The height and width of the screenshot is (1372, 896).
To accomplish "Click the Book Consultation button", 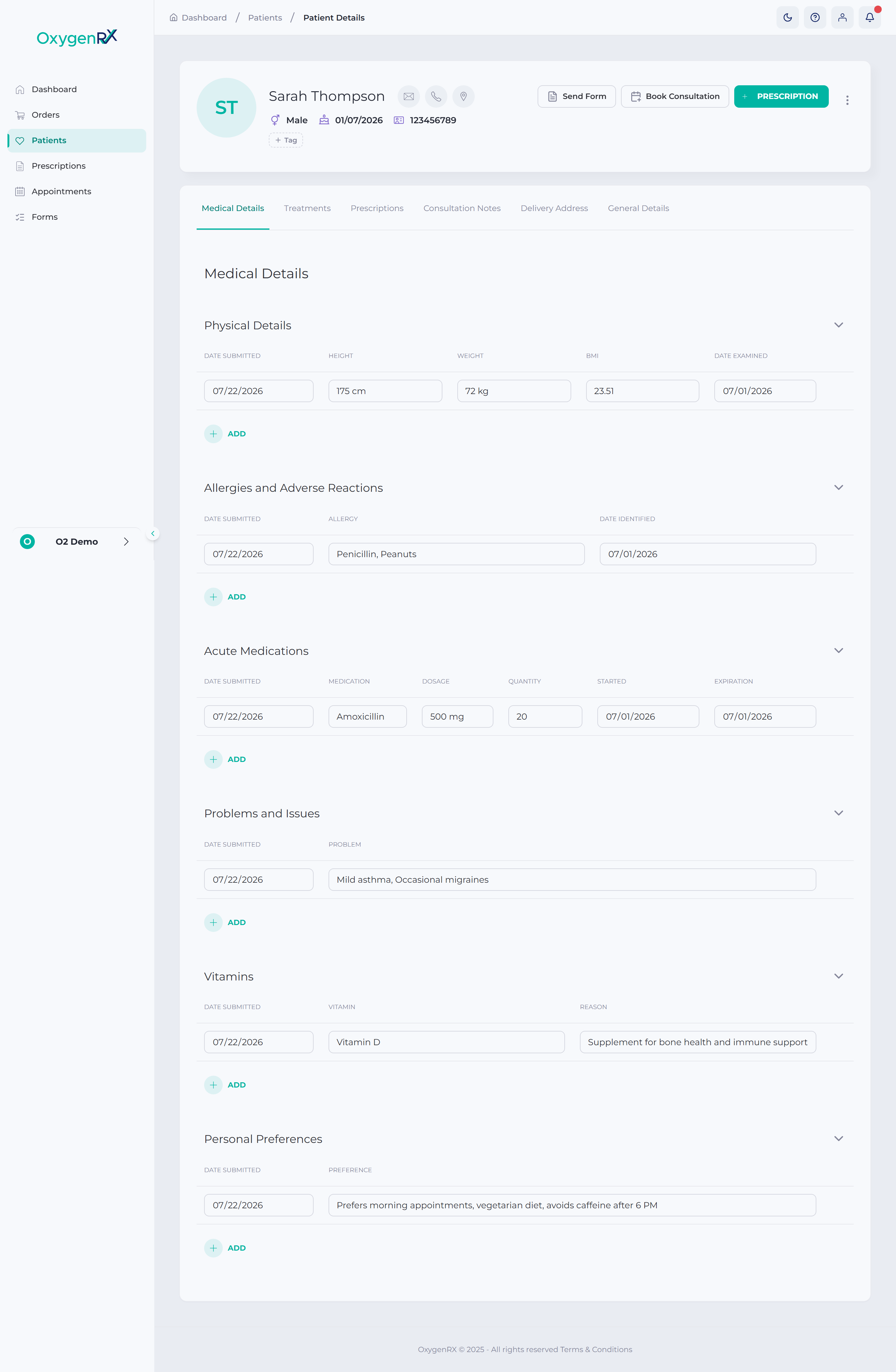I will [x=675, y=96].
